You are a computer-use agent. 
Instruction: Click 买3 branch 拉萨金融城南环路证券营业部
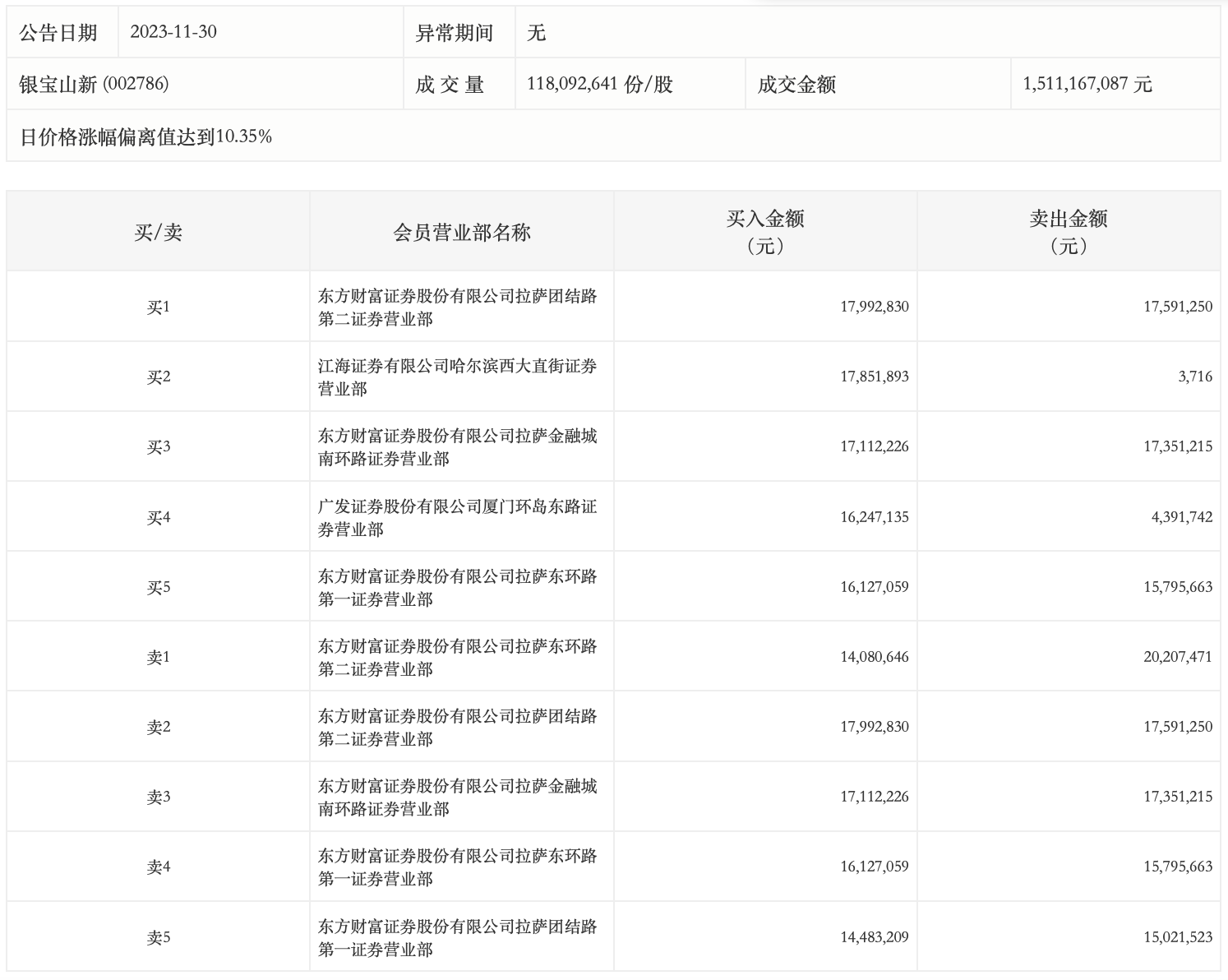[458, 447]
